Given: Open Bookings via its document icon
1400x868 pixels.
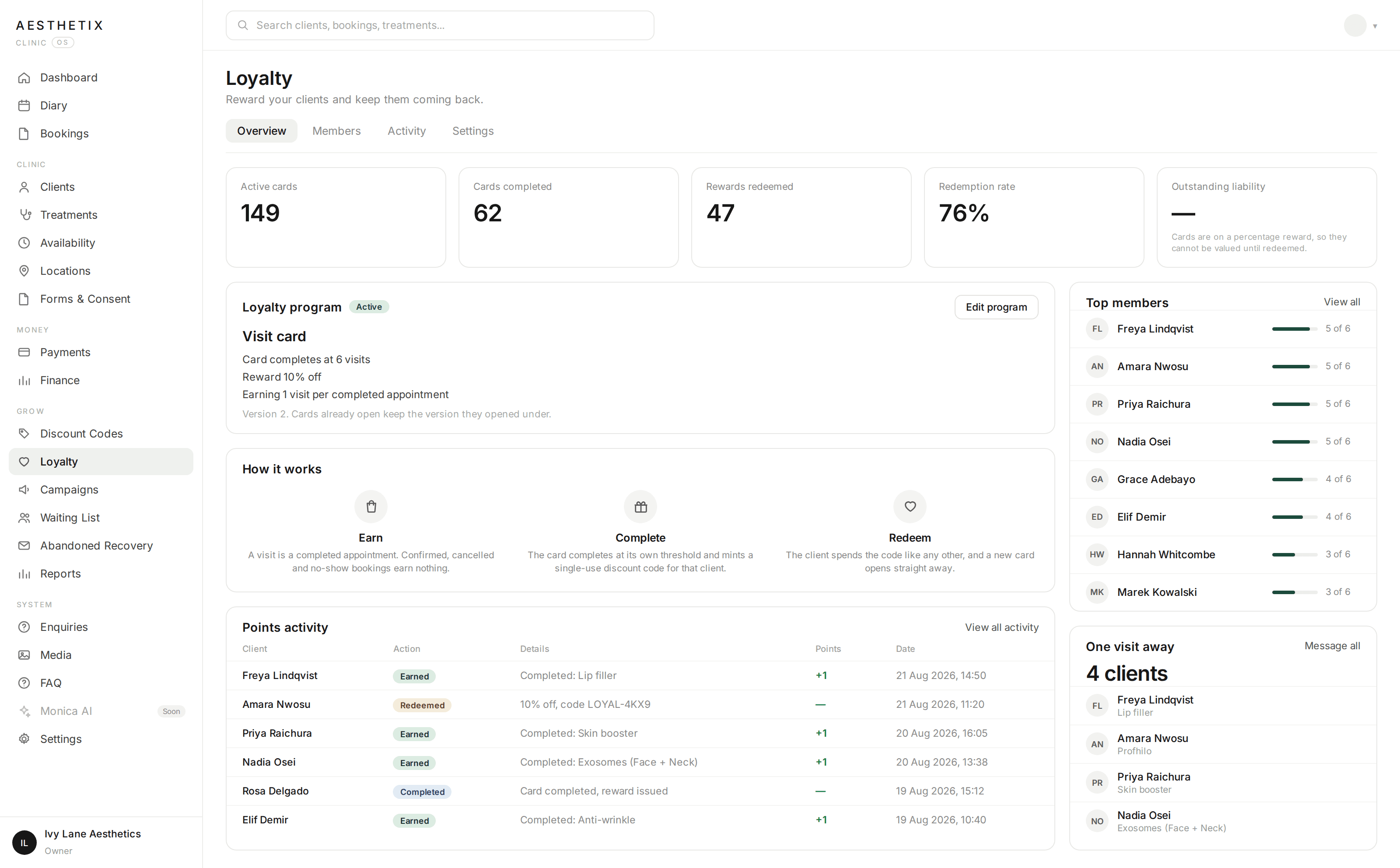Looking at the screenshot, I should tap(24, 134).
